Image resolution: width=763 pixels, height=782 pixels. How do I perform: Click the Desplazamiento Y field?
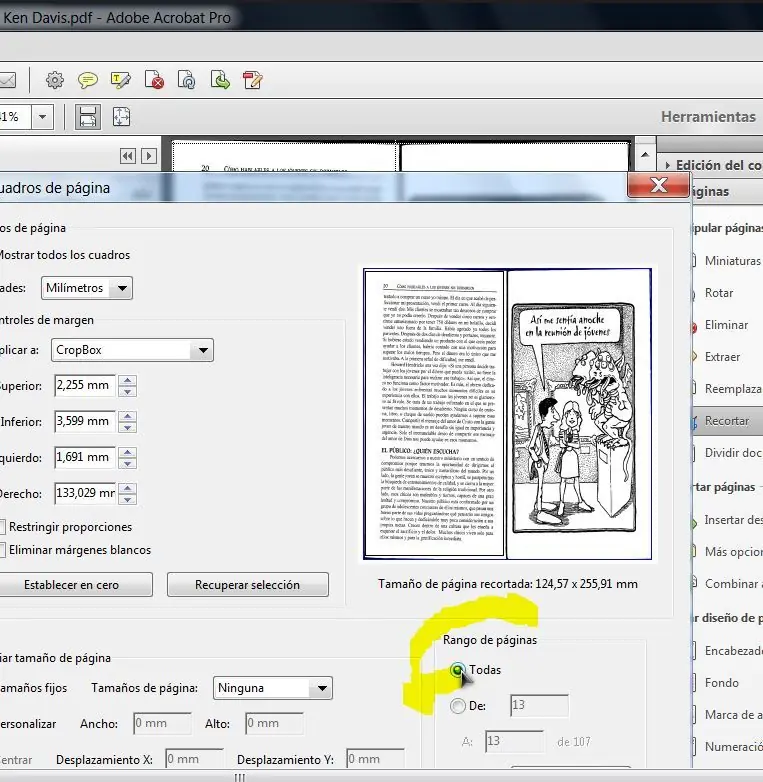click(x=376, y=760)
